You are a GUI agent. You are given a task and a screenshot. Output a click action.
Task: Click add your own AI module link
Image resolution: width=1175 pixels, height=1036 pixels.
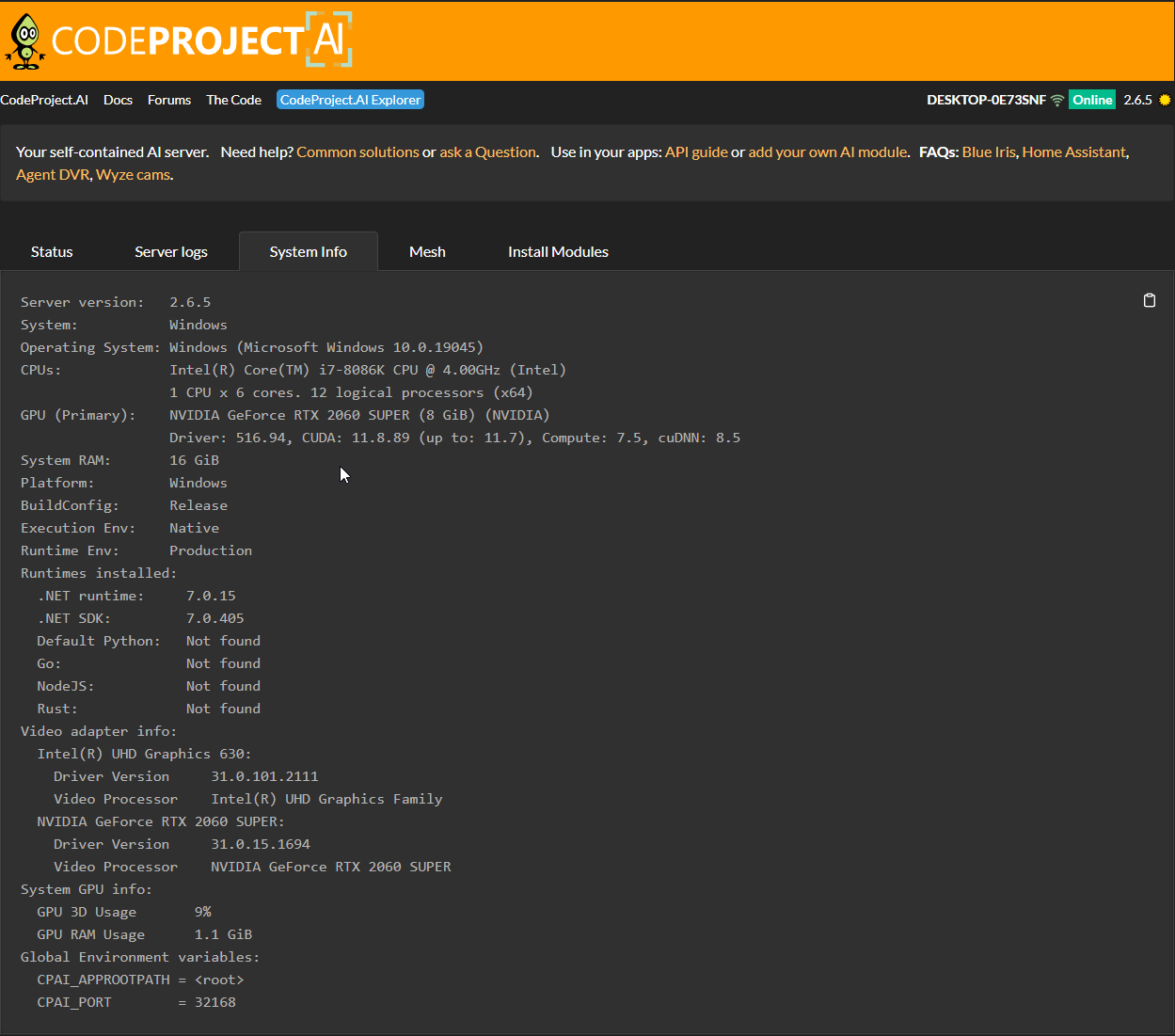click(828, 151)
